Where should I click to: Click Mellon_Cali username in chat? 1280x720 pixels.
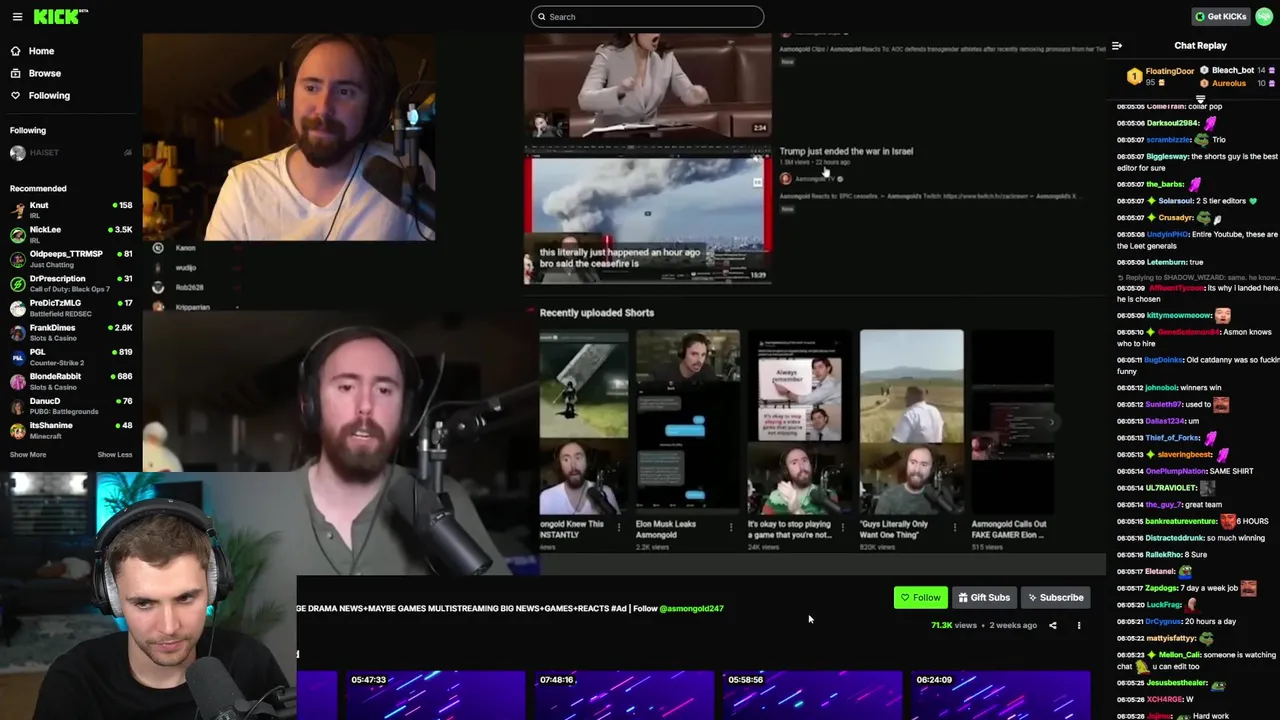pyautogui.click(x=1179, y=655)
